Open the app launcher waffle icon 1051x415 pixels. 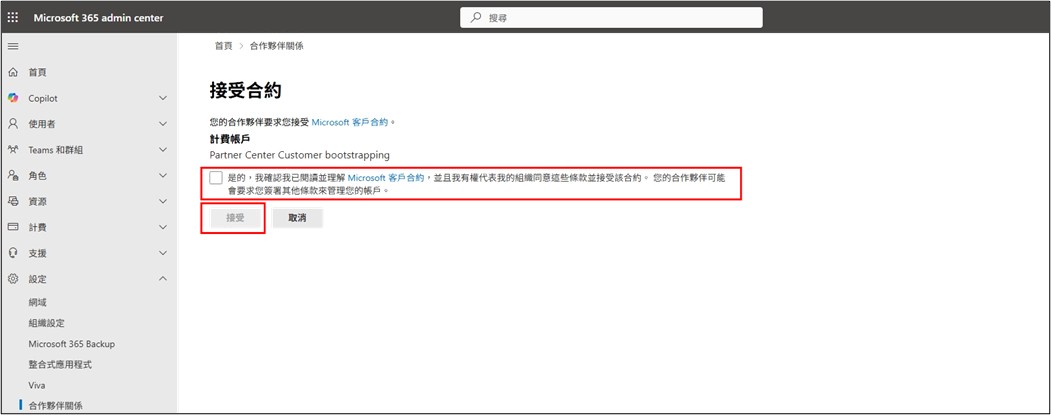coord(13,18)
